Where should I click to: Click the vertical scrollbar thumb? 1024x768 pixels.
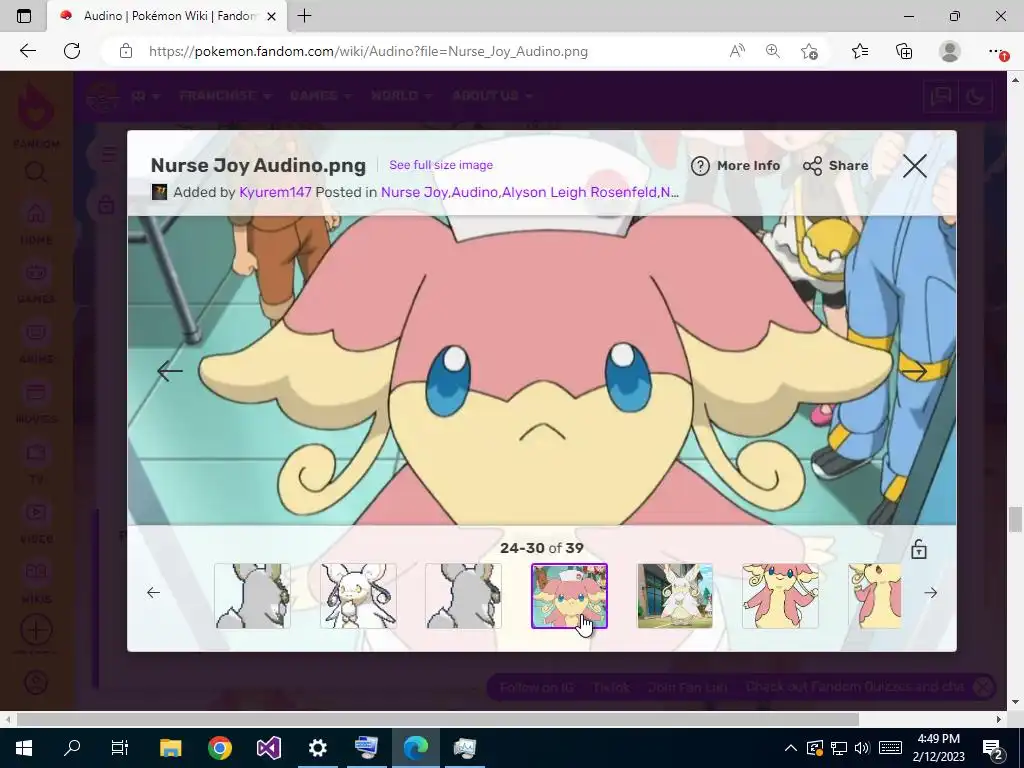[1015, 519]
